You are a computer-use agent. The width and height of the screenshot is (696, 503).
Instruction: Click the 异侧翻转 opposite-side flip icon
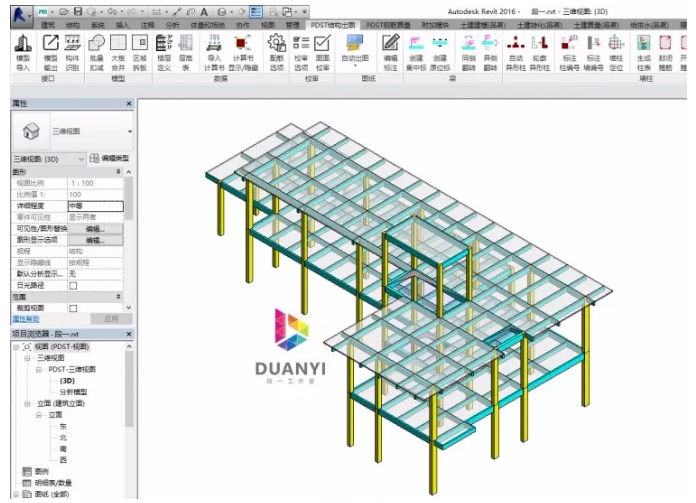point(490,44)
